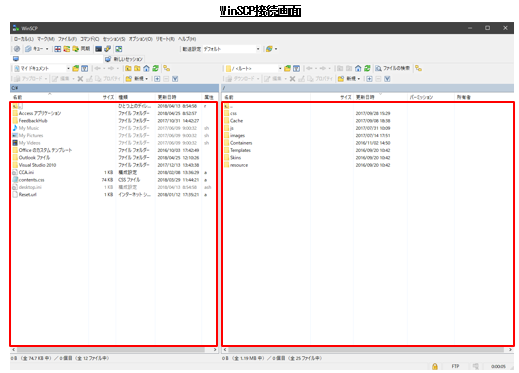Click the remote panel home directory icon

pos(358,68)
